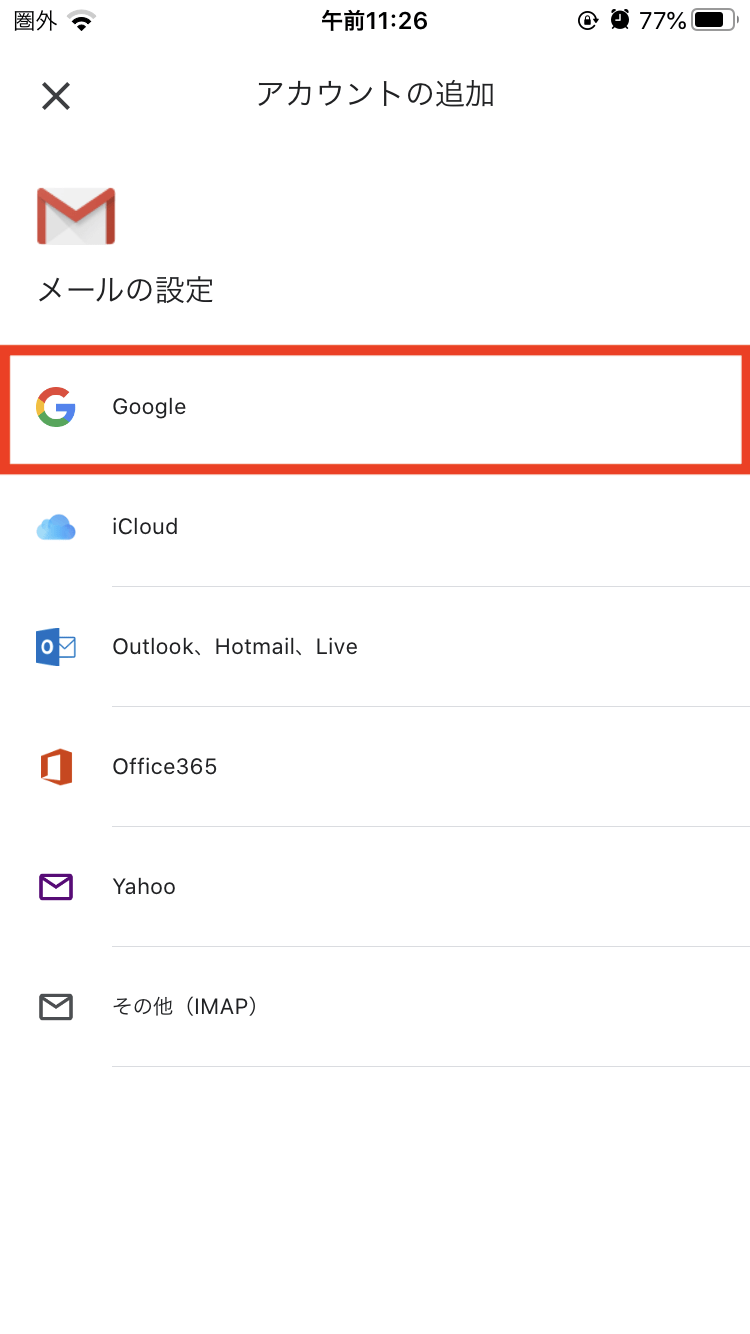Image resolution: width=750 pixels, height=1334 pixels.
Task: Tap the battery indicator icon
Action: (x=715, y=20)
